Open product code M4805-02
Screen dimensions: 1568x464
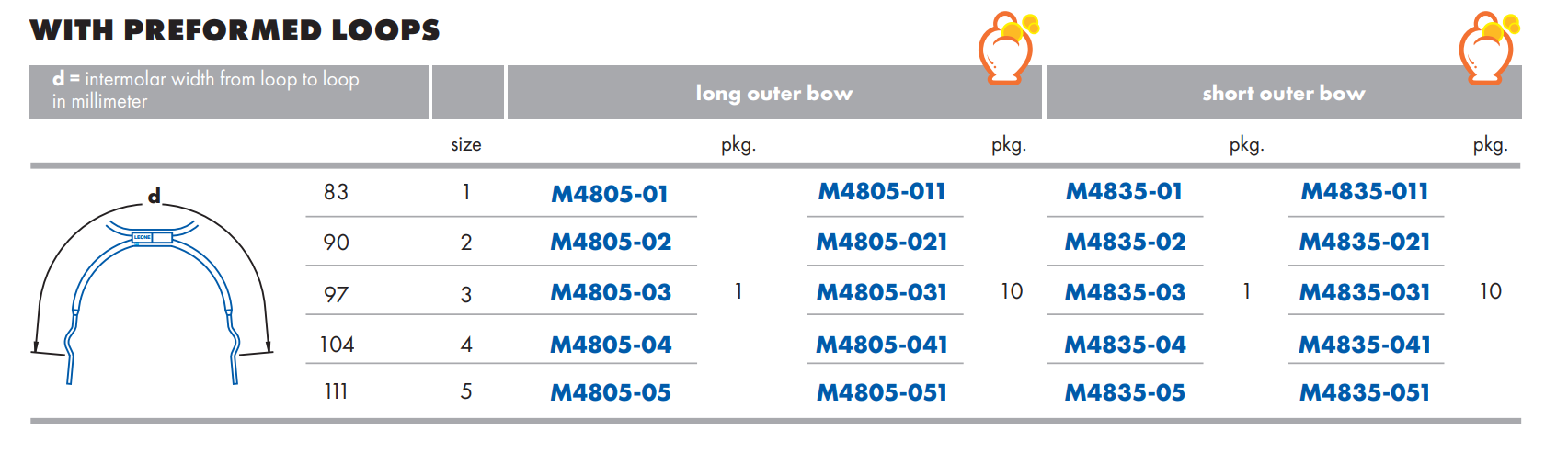pyautogui.click(x=611, y=242)
